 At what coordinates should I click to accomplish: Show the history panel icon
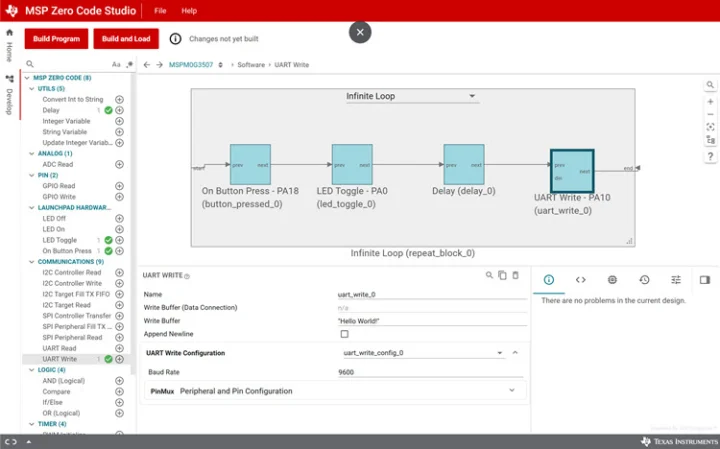click(644, 280)
